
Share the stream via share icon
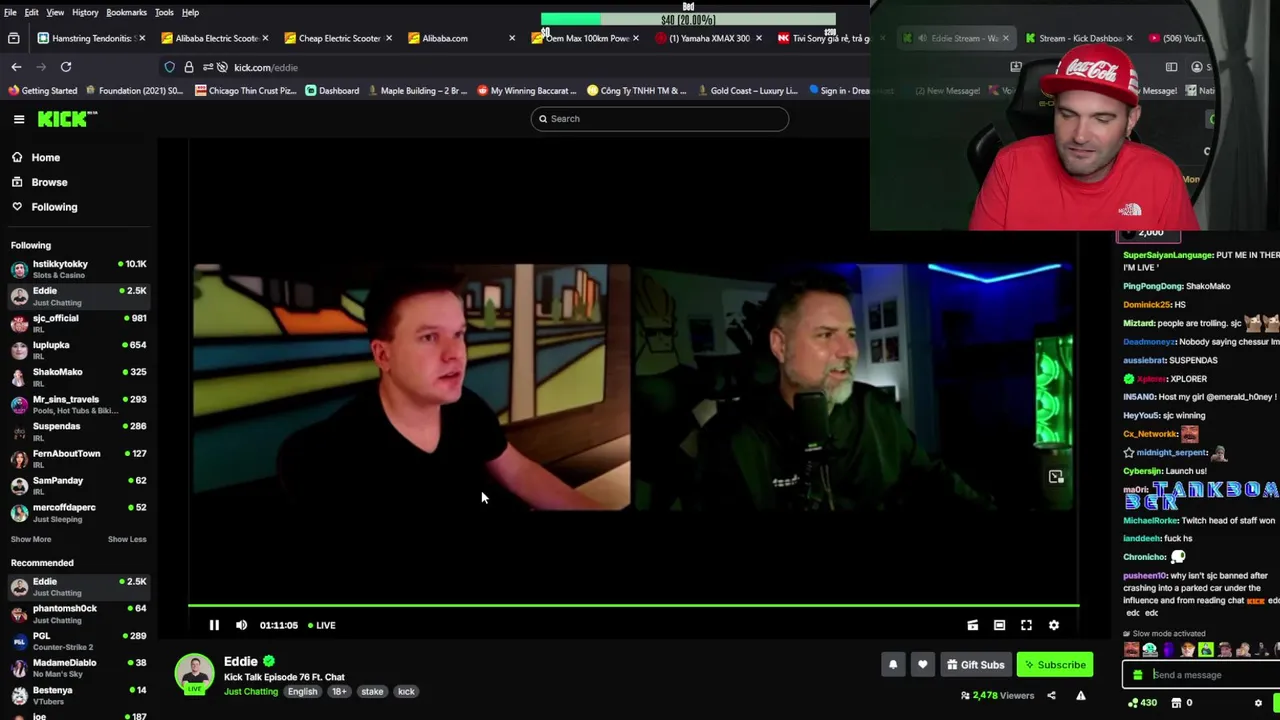coord(1051,695)
